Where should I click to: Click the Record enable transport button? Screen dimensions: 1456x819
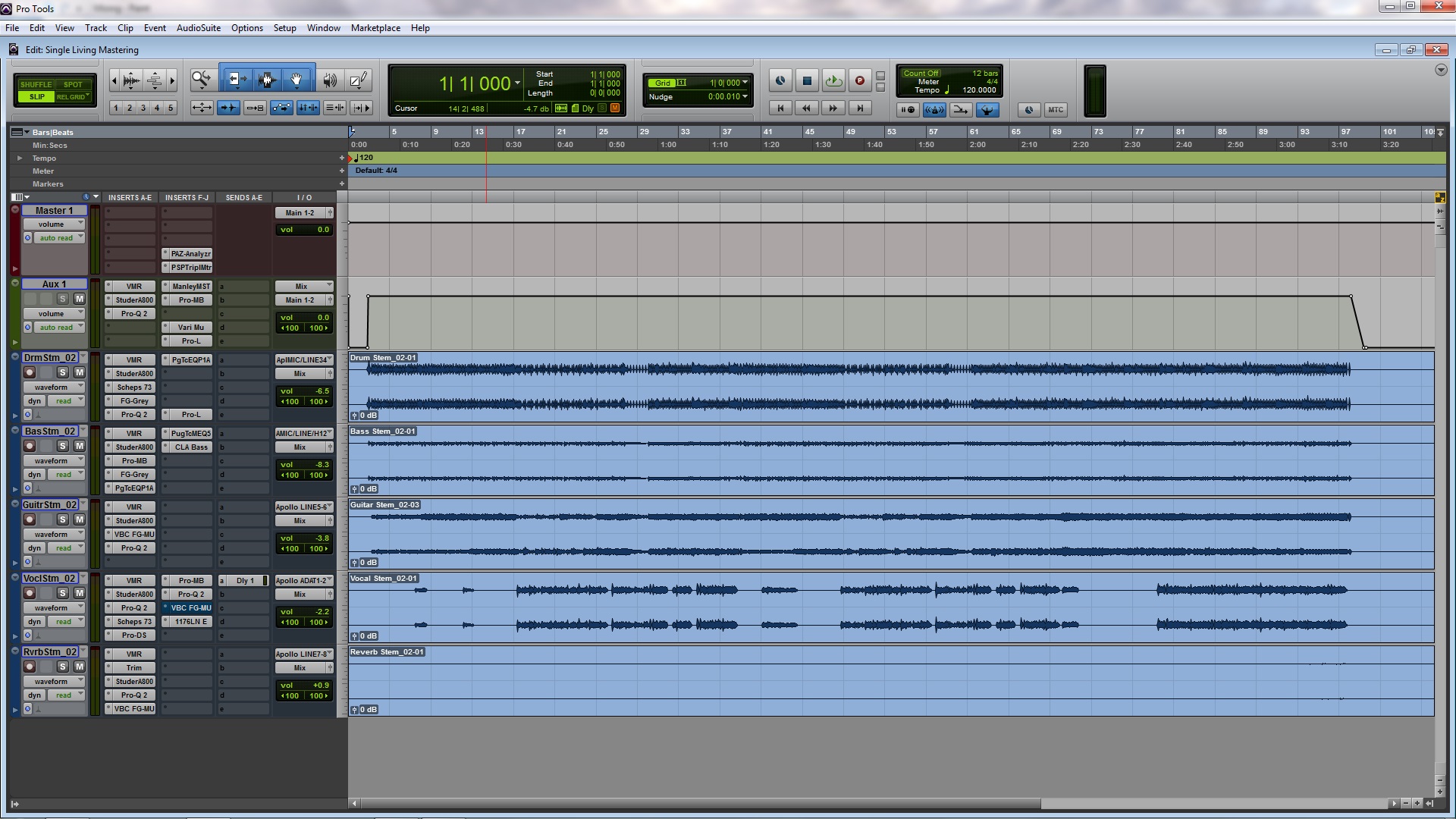pyautogui.click(x=859, y=80)
